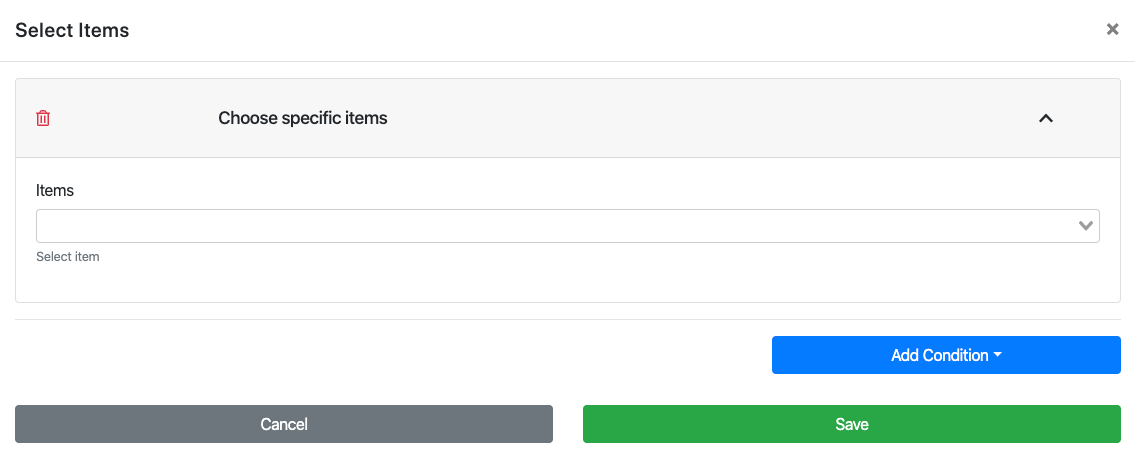Click the Select item helper text
Viewport: 1135px width, 473px height.
(68, 257)
